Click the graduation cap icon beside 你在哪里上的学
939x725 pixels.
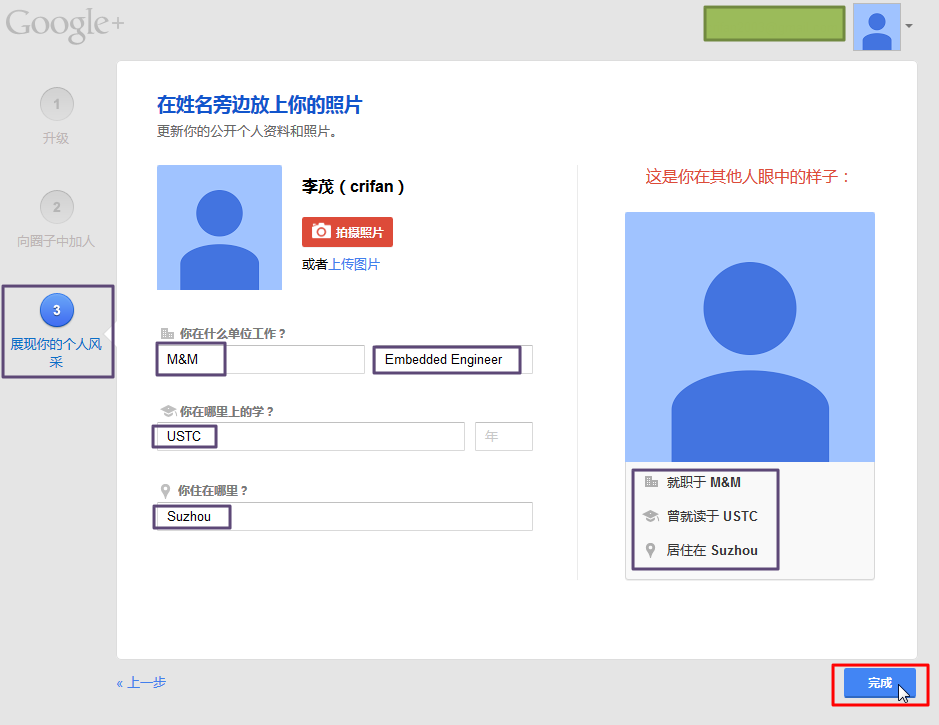168,411
